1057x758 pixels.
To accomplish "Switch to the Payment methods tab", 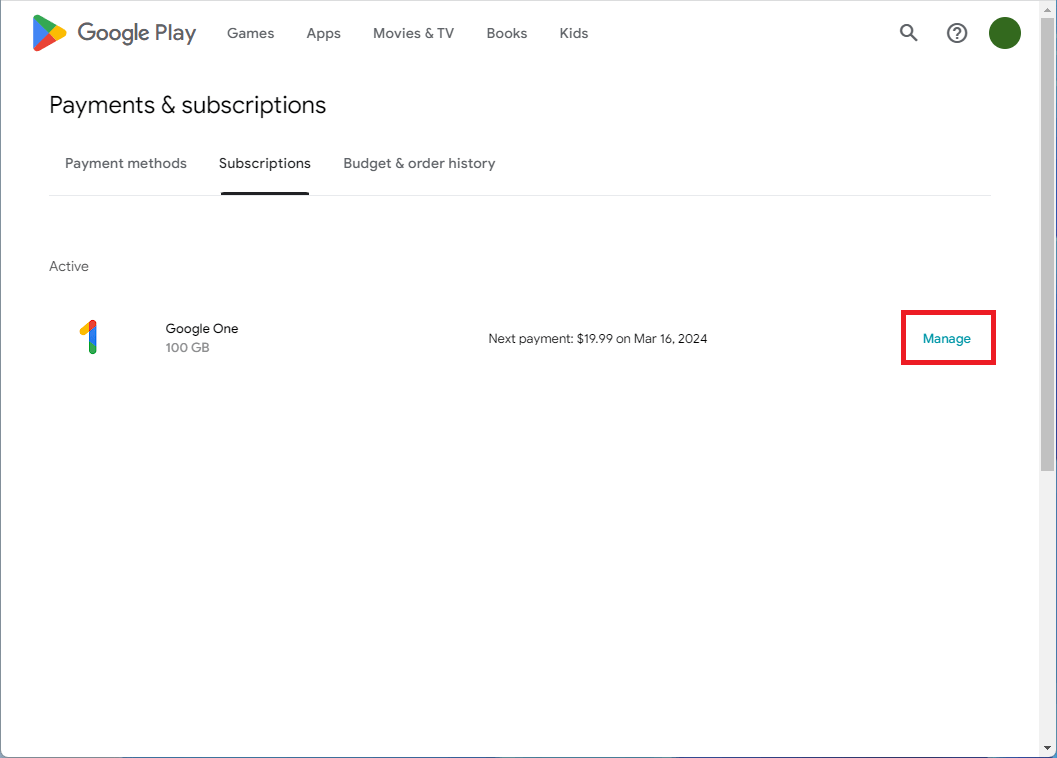I will point(125,163).
